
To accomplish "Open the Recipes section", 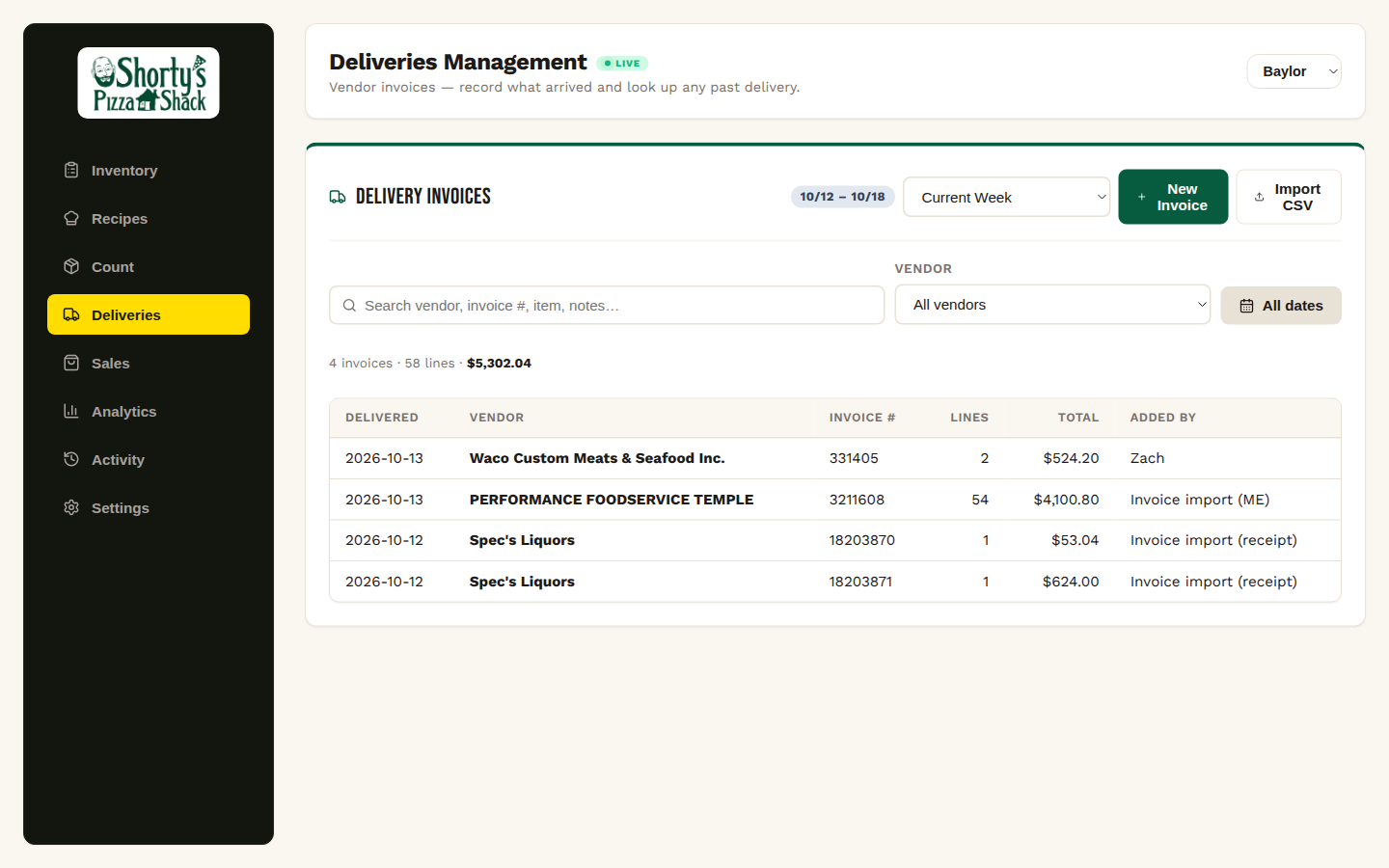I will coord(149,218).
